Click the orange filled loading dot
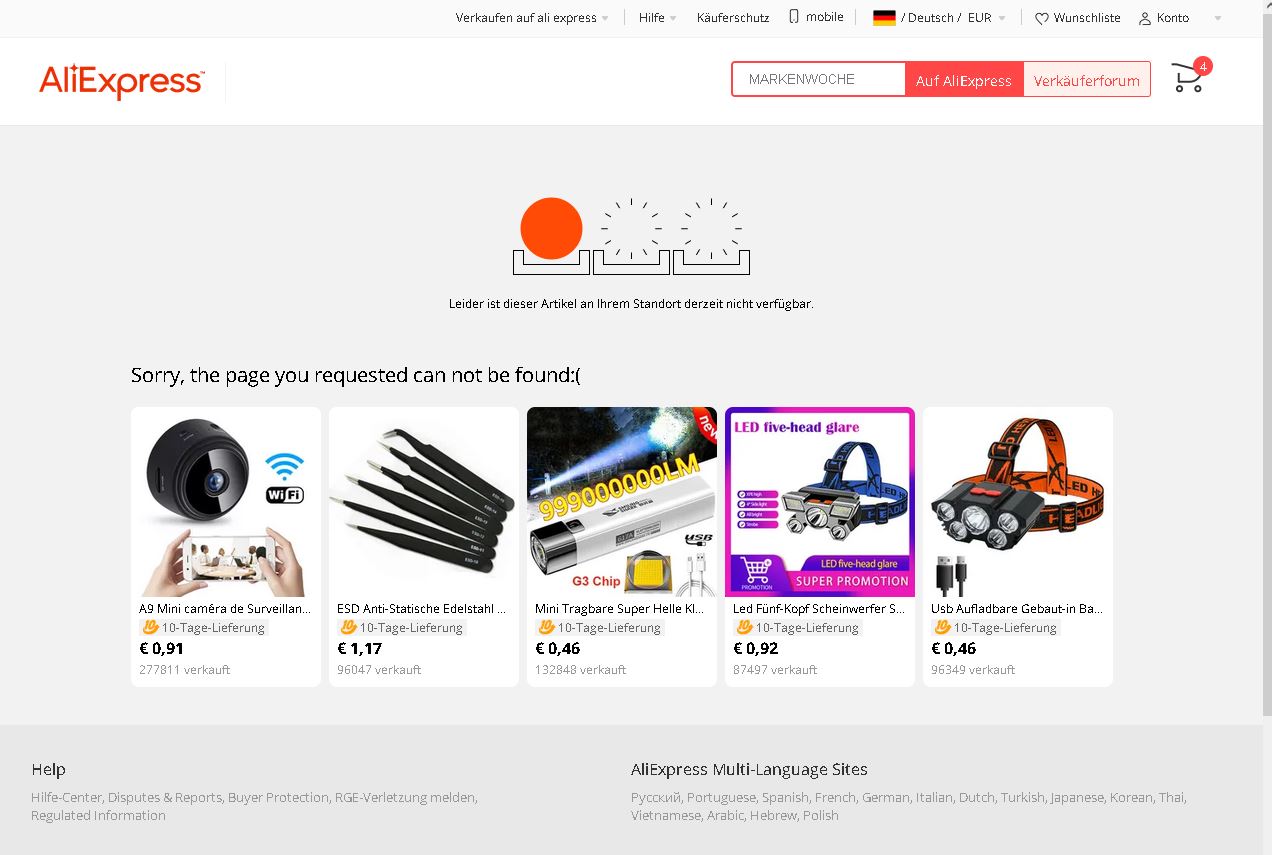Screen dimensions: 1272x855 [551, 228]
